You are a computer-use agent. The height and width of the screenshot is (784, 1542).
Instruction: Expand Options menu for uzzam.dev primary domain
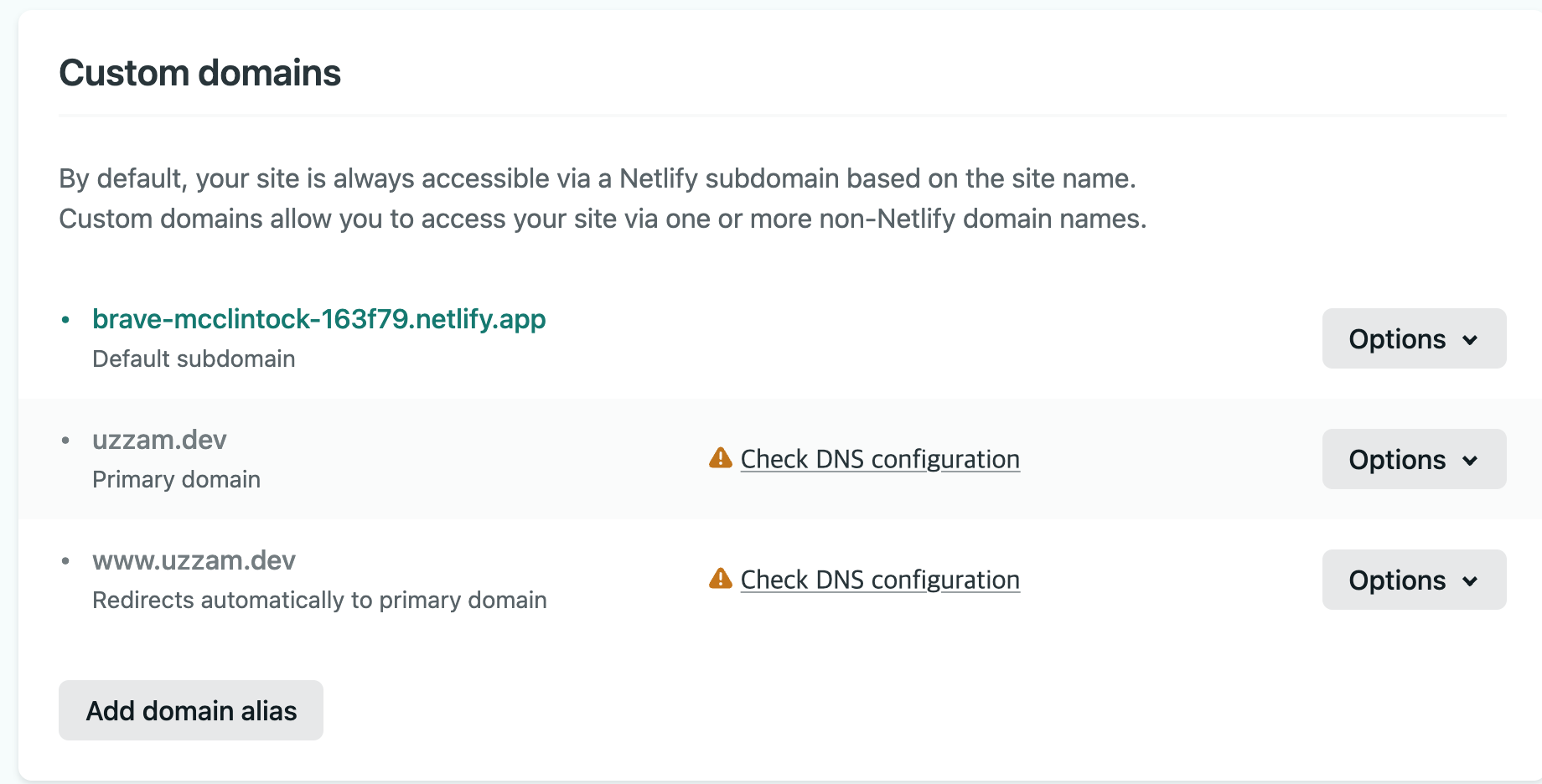[x=1414, y=459]
